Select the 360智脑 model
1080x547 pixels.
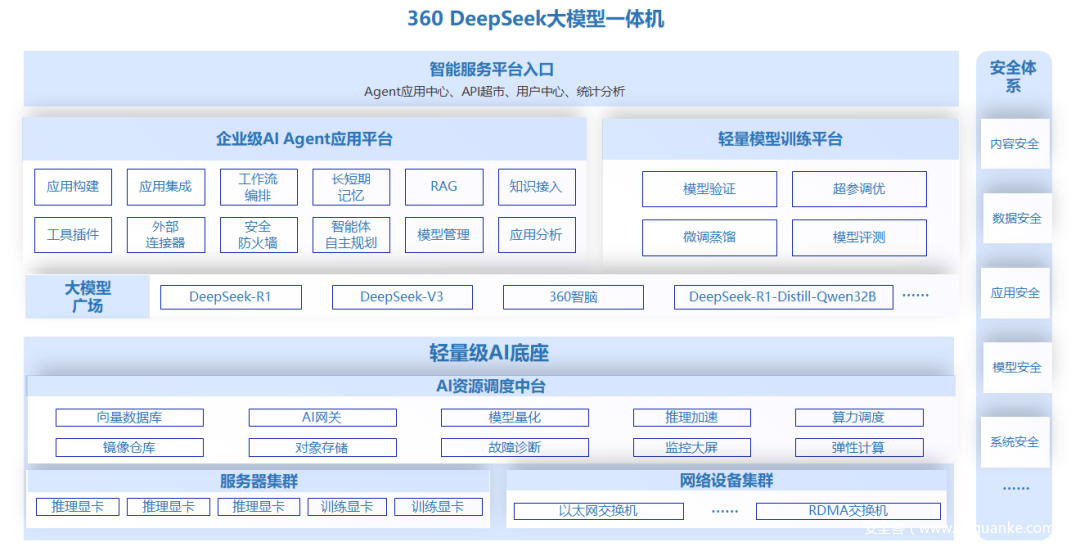pyautogui.click(x=573, y=297)
